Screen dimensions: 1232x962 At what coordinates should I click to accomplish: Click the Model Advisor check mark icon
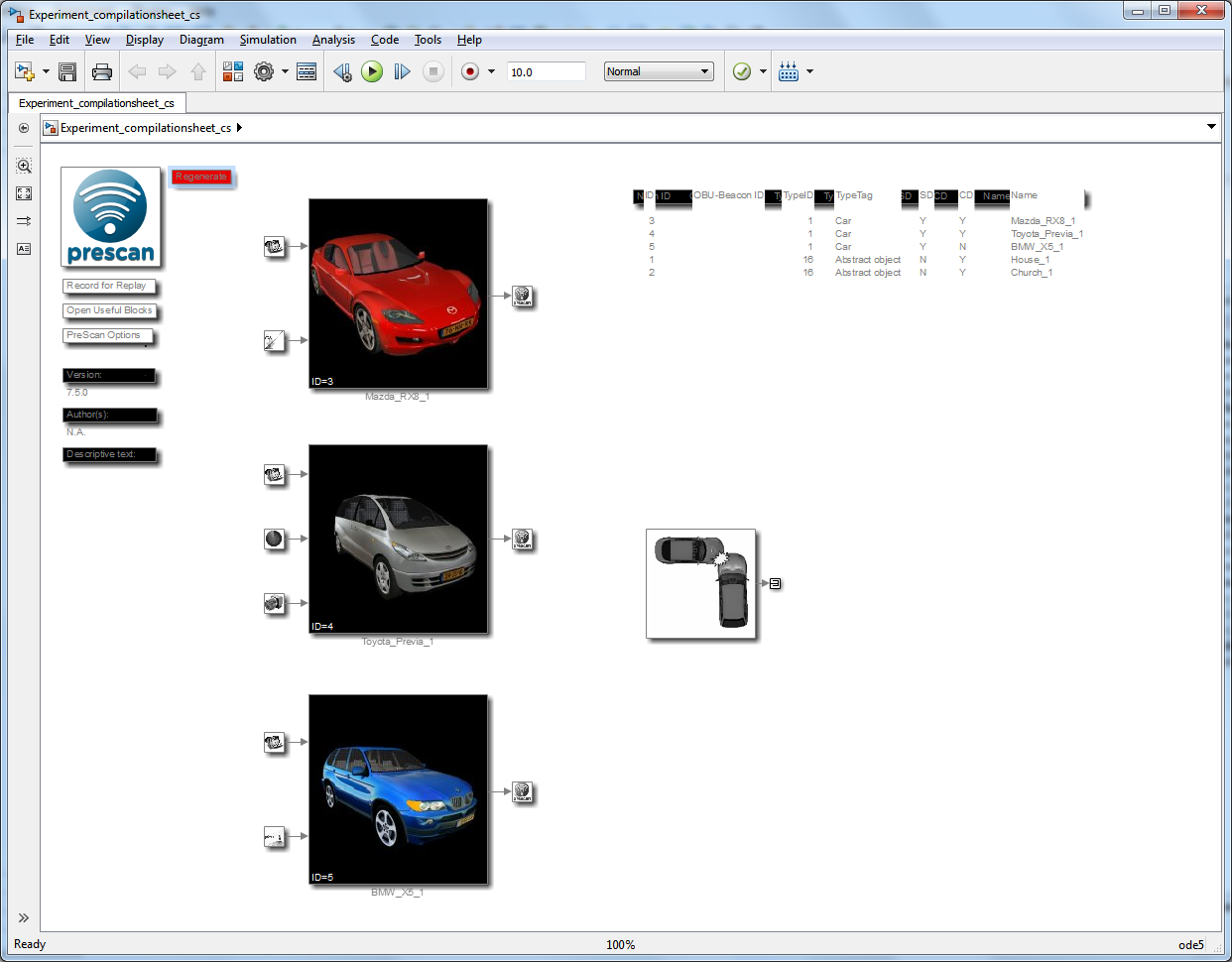pyautogui.click(x=741, y=71)
